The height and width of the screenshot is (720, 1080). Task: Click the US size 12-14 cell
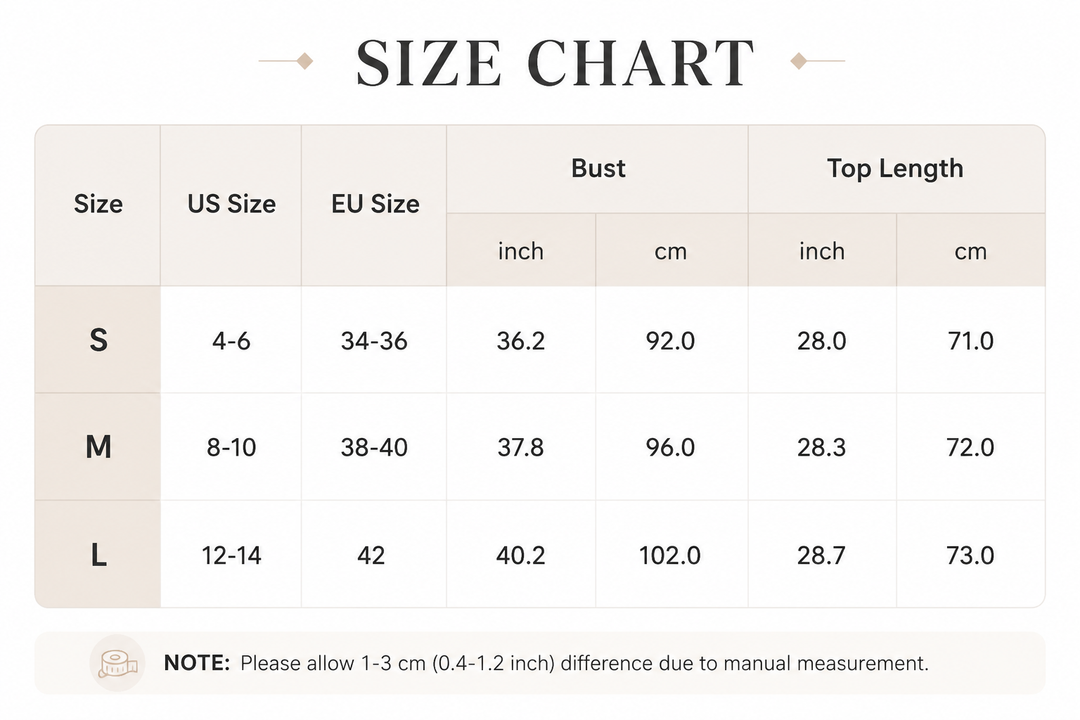pos(231,555)
